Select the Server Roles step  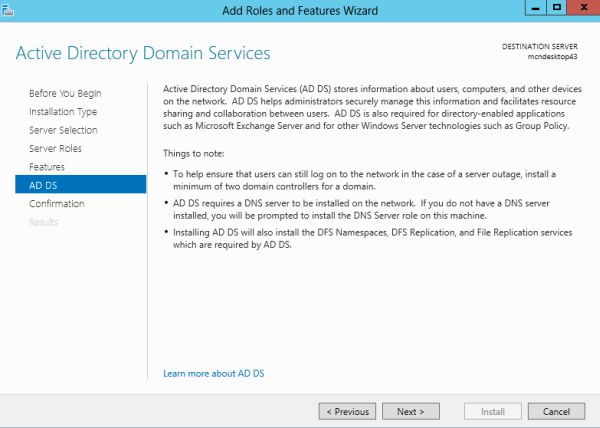pyautogui.click(x=55, y=148)
